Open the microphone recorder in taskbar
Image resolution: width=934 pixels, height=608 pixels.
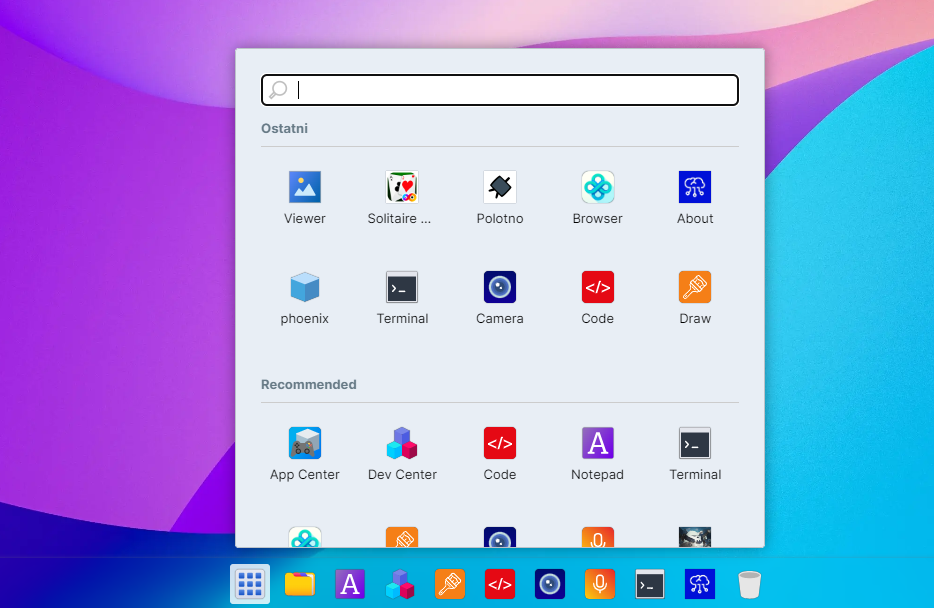click(x=600, y=584)
